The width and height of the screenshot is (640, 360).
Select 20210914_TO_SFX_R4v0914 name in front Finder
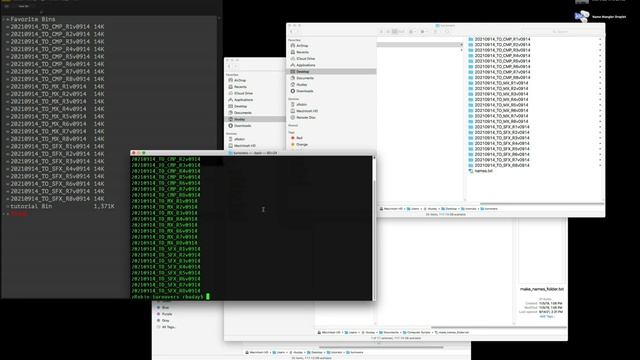pos(502,144)
